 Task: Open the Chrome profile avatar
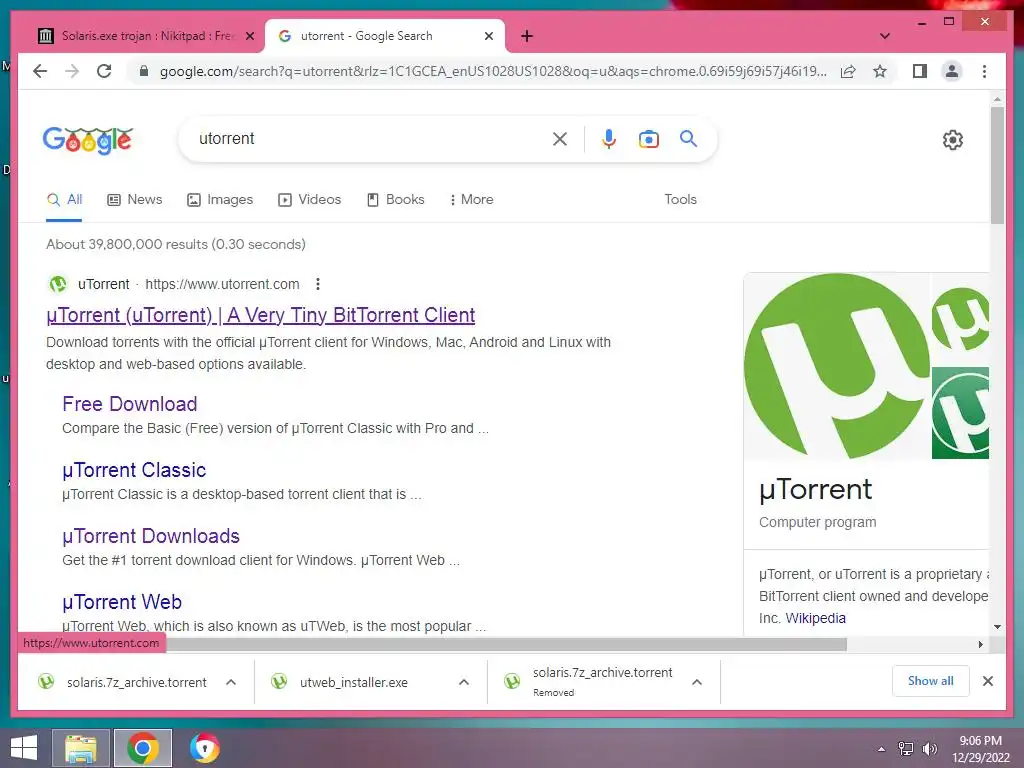point(952,71)
